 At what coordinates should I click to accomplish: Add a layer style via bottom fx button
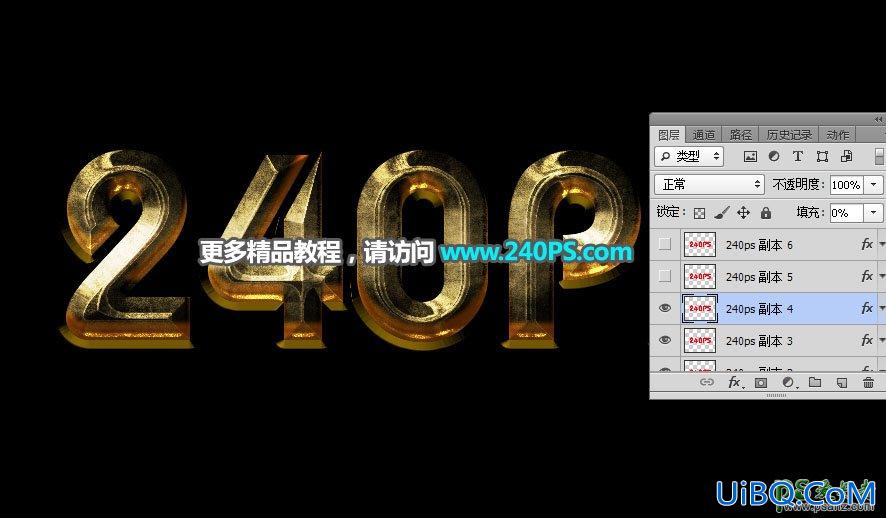click(x=735, y=382)
